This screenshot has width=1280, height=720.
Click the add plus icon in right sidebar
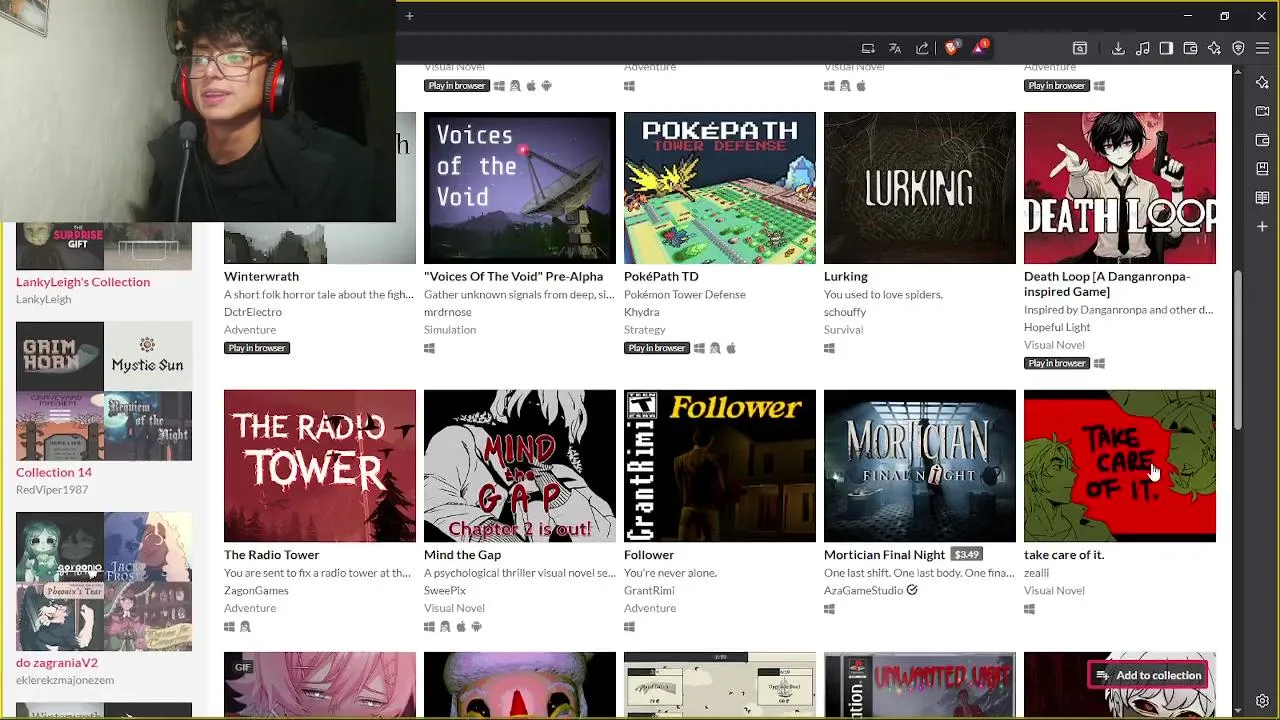coord(1262,227)
